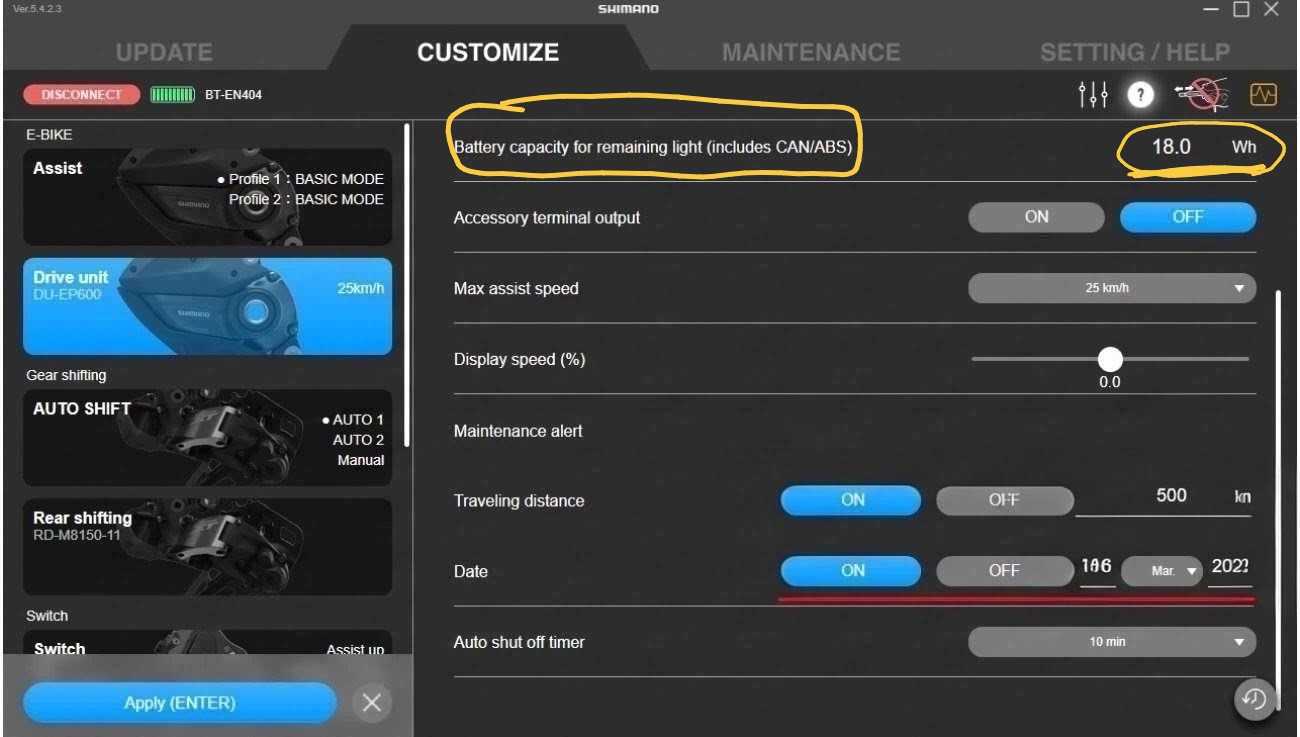Click the red DISCONNECT button
Viewport: 1300px width, 737px height.
click(82, 95)
